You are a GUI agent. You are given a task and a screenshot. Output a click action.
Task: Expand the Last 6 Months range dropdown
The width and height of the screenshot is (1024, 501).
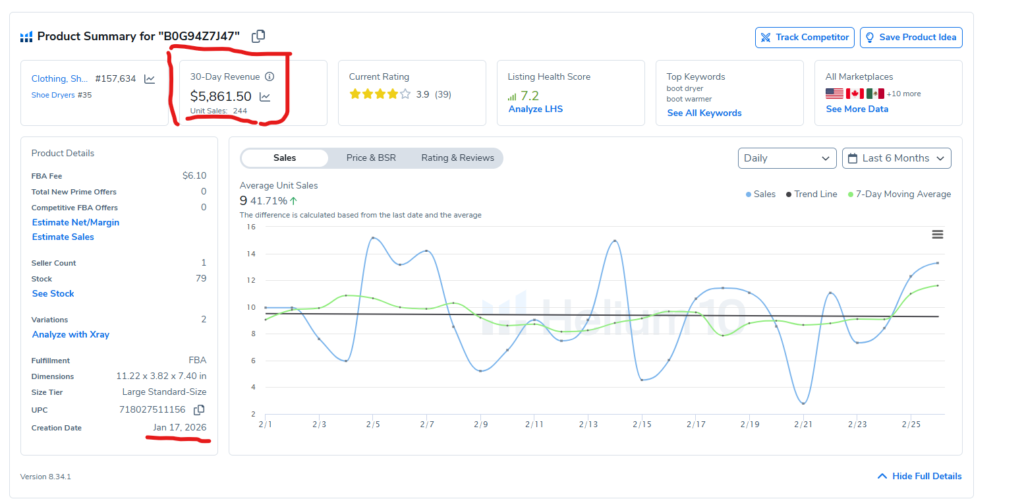pyautogui.click(x=897, y=159)
